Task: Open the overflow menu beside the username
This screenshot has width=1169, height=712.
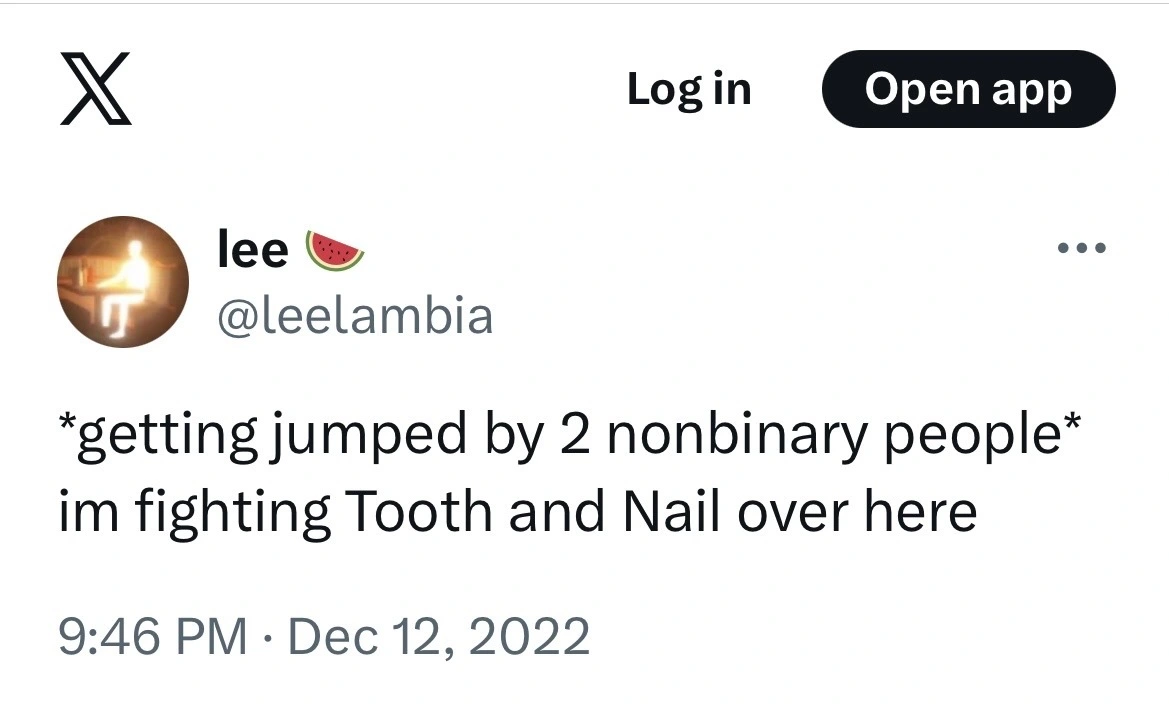Action: (1081, 248)
